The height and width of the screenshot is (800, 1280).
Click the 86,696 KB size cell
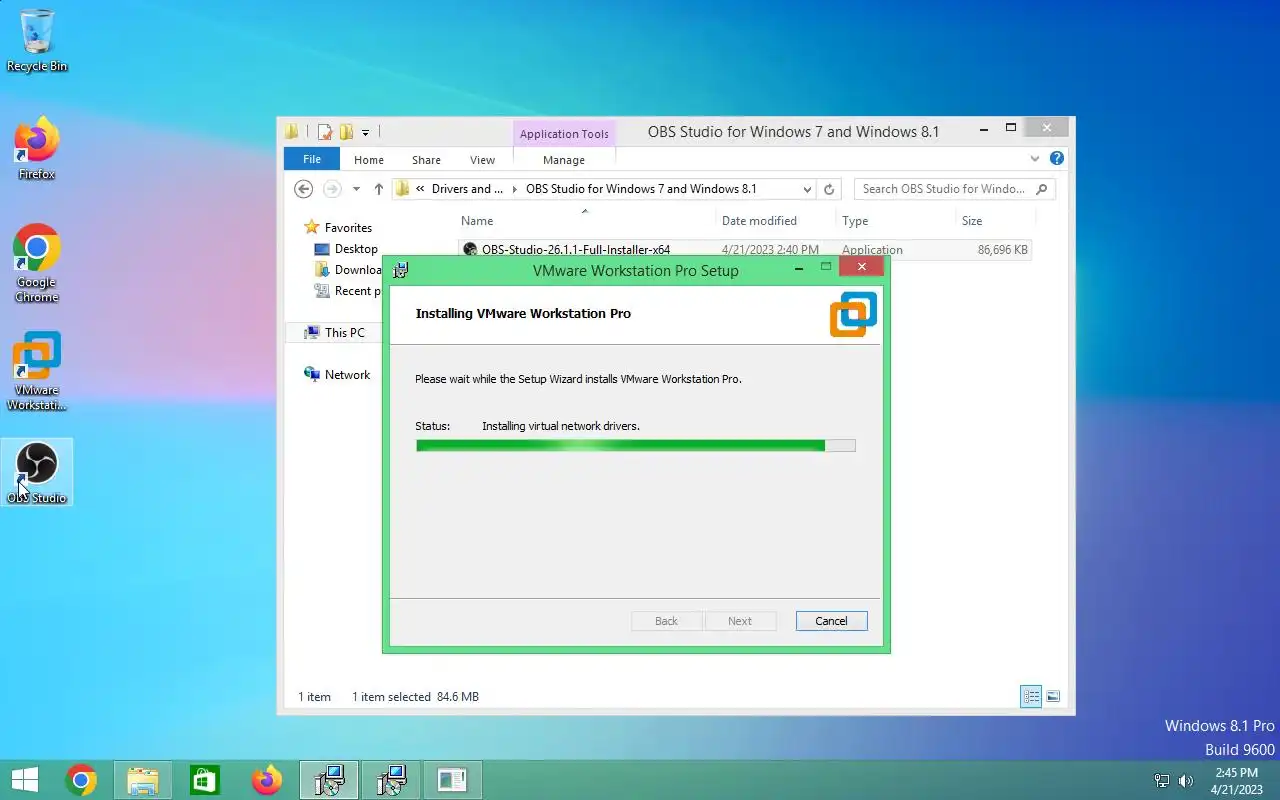1003,250
